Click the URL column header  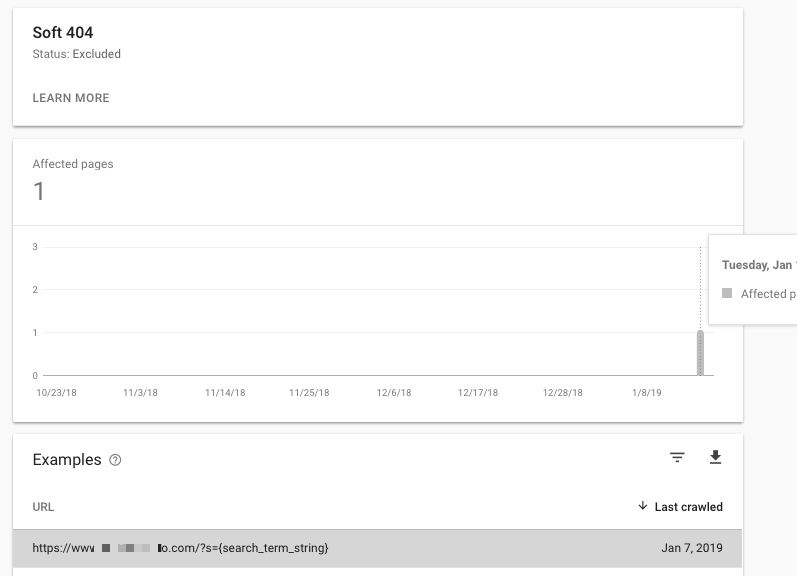coord(43,507)
